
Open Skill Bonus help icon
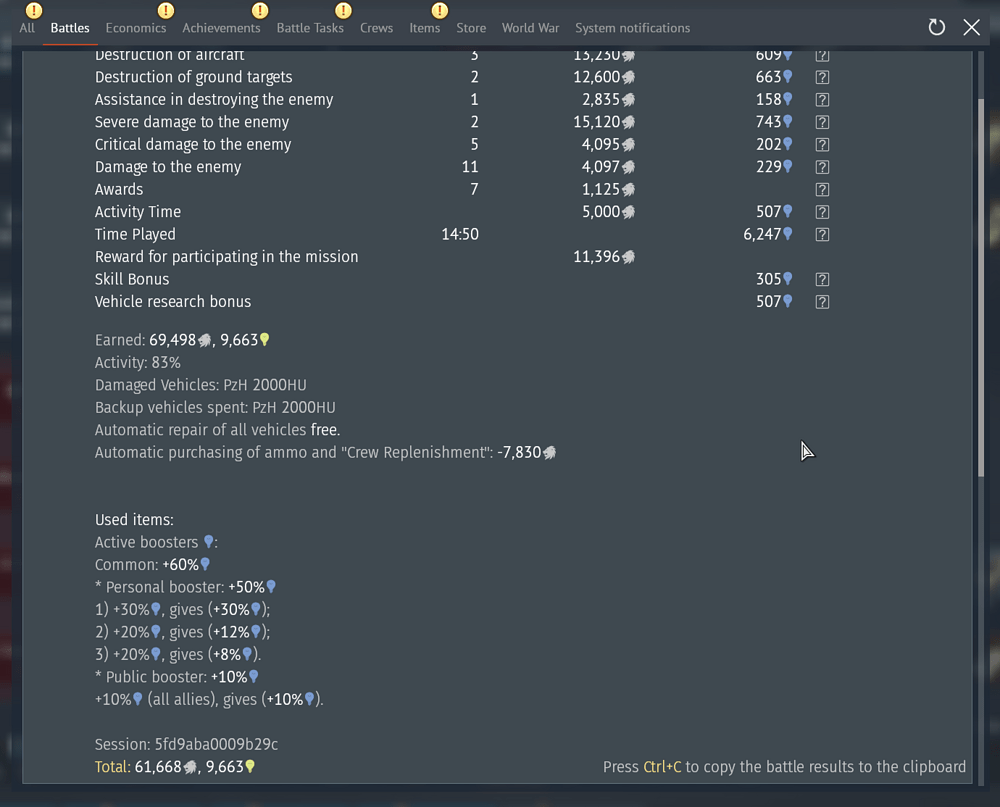click(x=822, y=280)
